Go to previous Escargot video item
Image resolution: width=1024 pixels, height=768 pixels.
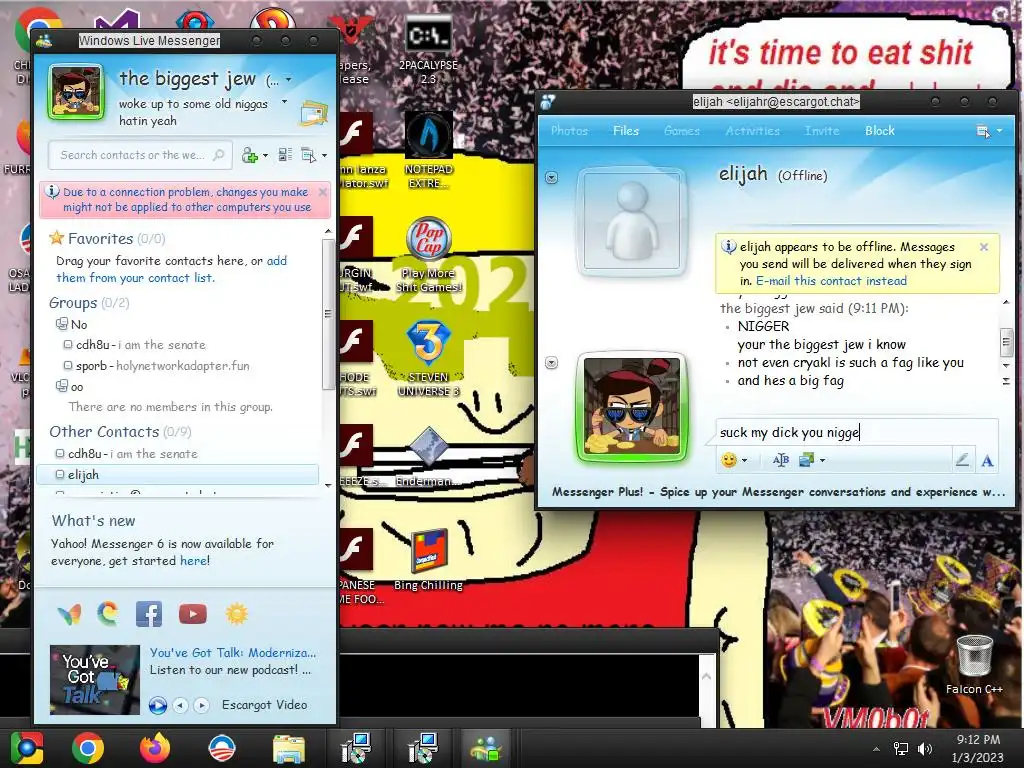tap(181, 705)
